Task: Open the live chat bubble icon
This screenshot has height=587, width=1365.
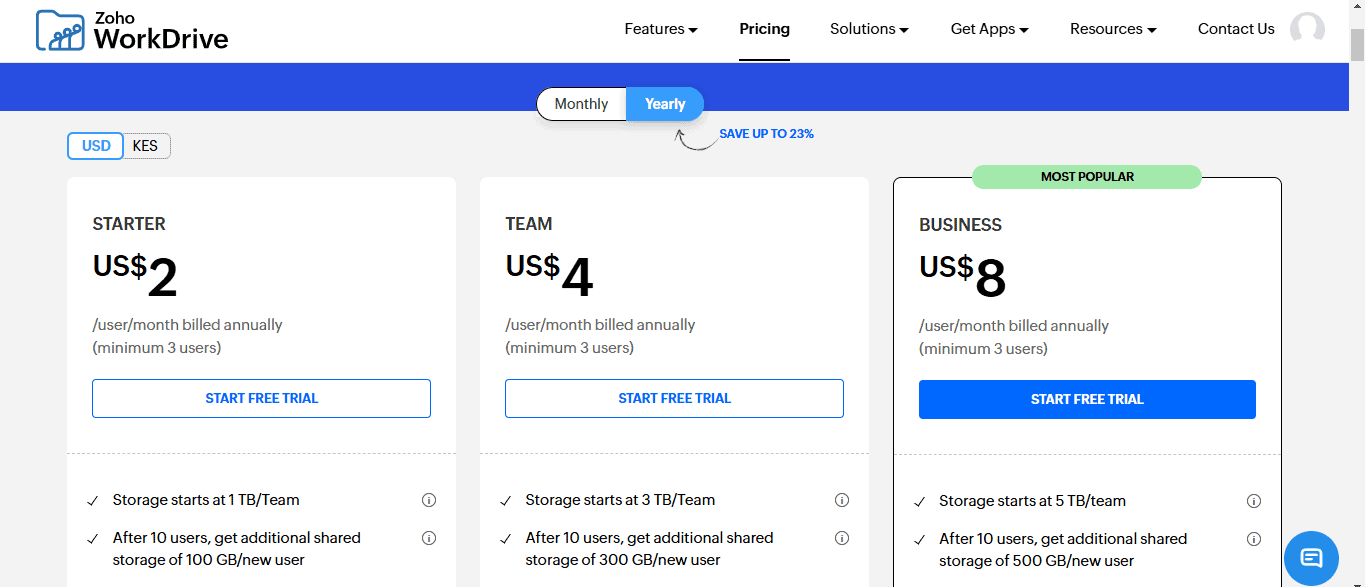Action: coord(1311,558)
